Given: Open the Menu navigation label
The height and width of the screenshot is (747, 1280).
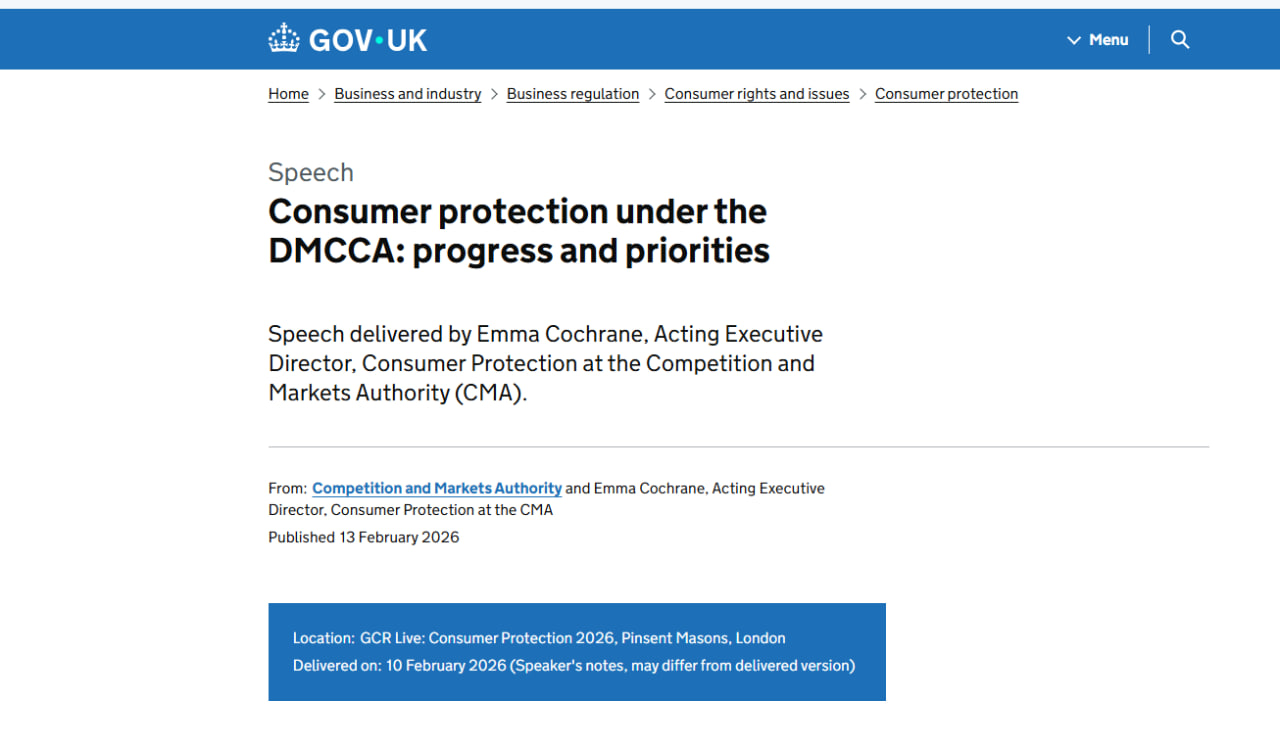Looking at the screenshot, I should click(x=1108, y=40).
